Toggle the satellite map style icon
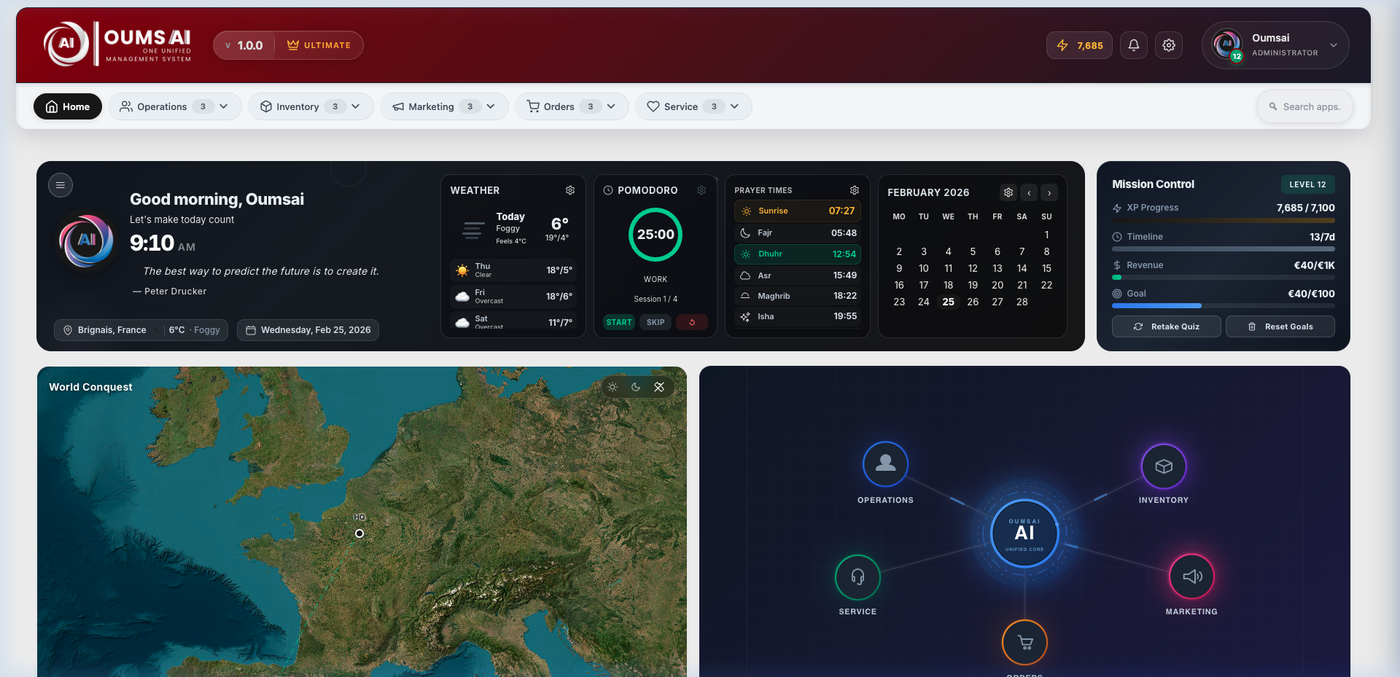 pyautogui.click(x=659, y=387)
